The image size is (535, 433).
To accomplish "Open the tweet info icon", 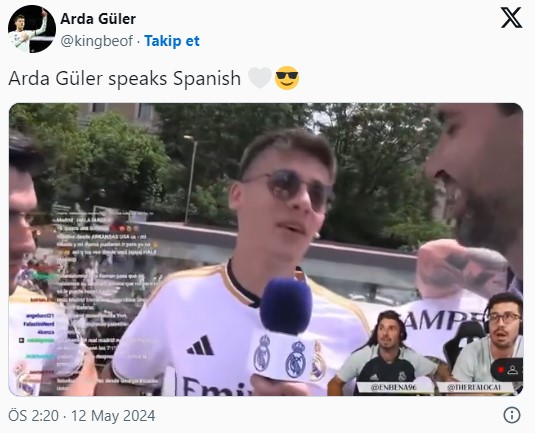I will 512,415.
